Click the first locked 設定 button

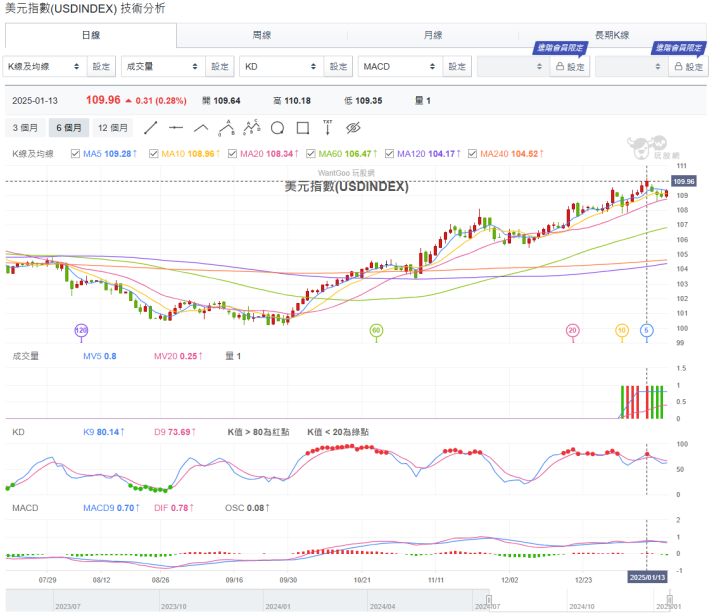(x=570, y=67)
